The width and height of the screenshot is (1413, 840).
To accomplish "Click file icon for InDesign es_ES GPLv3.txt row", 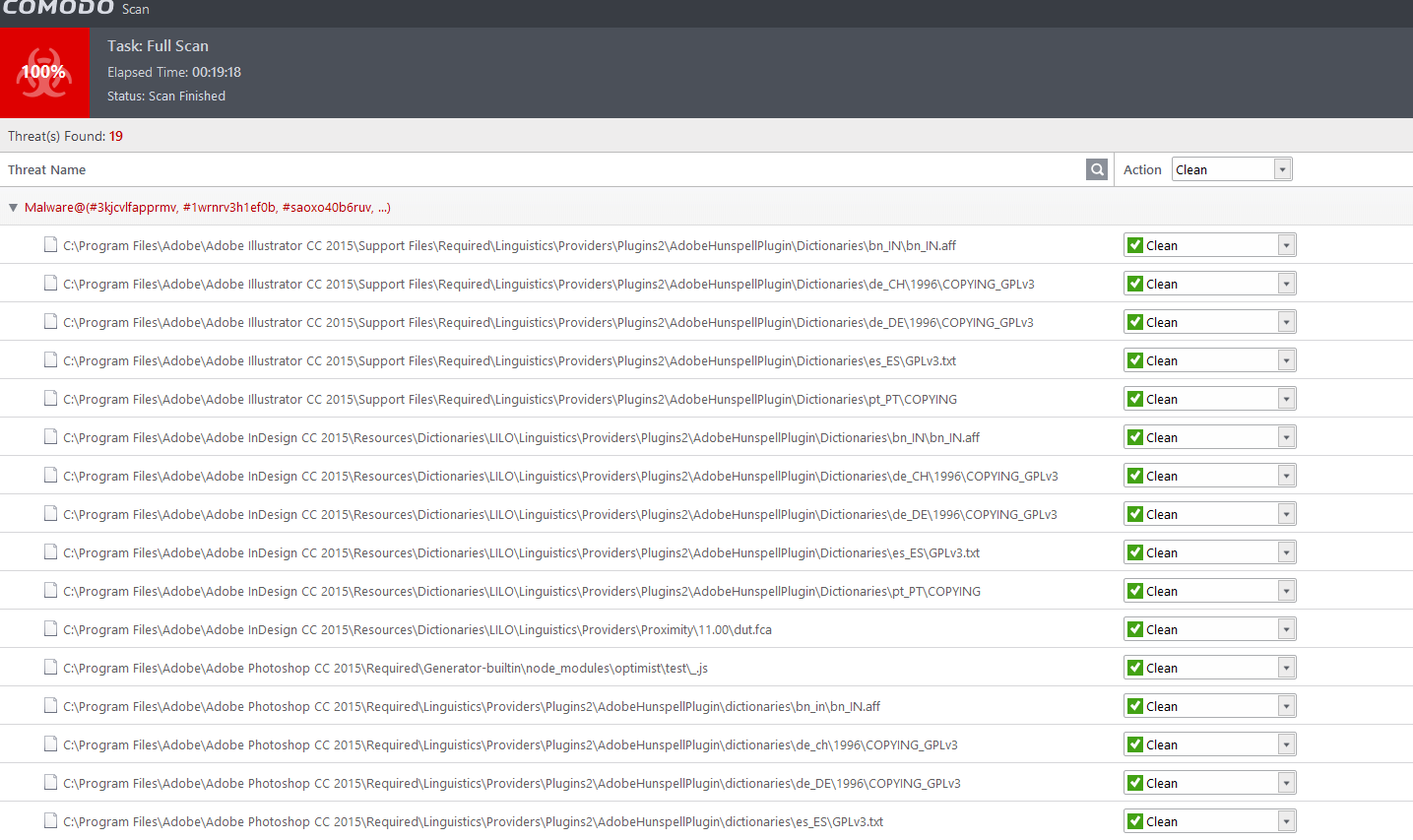I will point(50,552).
